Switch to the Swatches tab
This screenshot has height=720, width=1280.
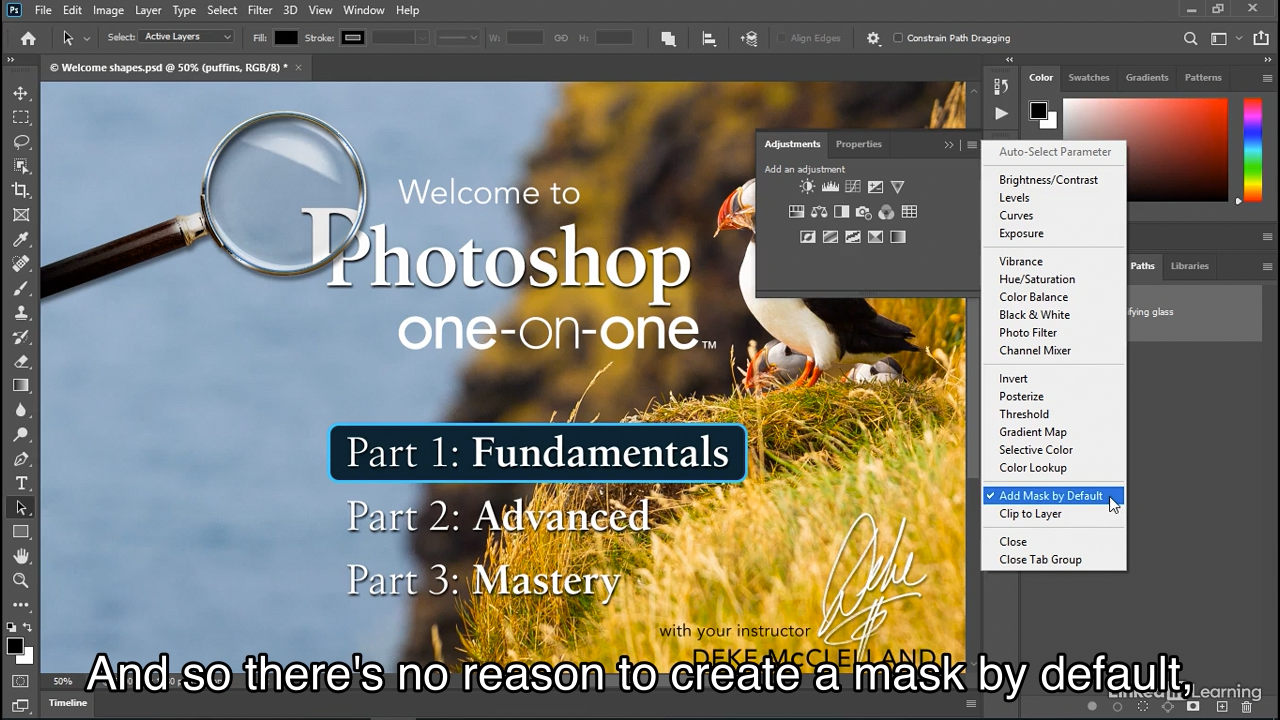(1089, 77)
